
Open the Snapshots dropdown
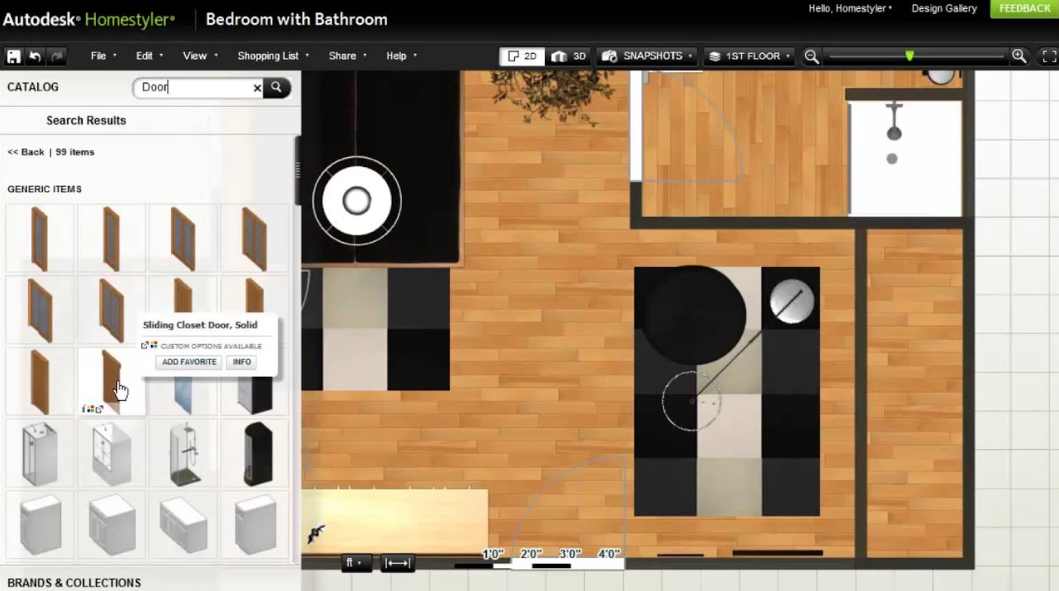[x=647, y=57]
